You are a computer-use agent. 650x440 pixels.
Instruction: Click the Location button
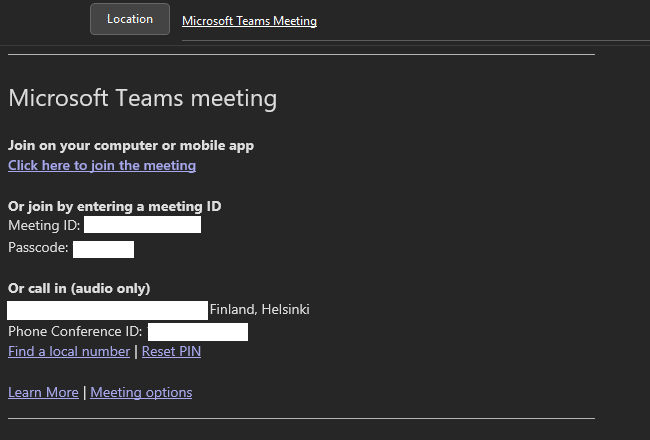pyautogui.click(x=130, y=19)
